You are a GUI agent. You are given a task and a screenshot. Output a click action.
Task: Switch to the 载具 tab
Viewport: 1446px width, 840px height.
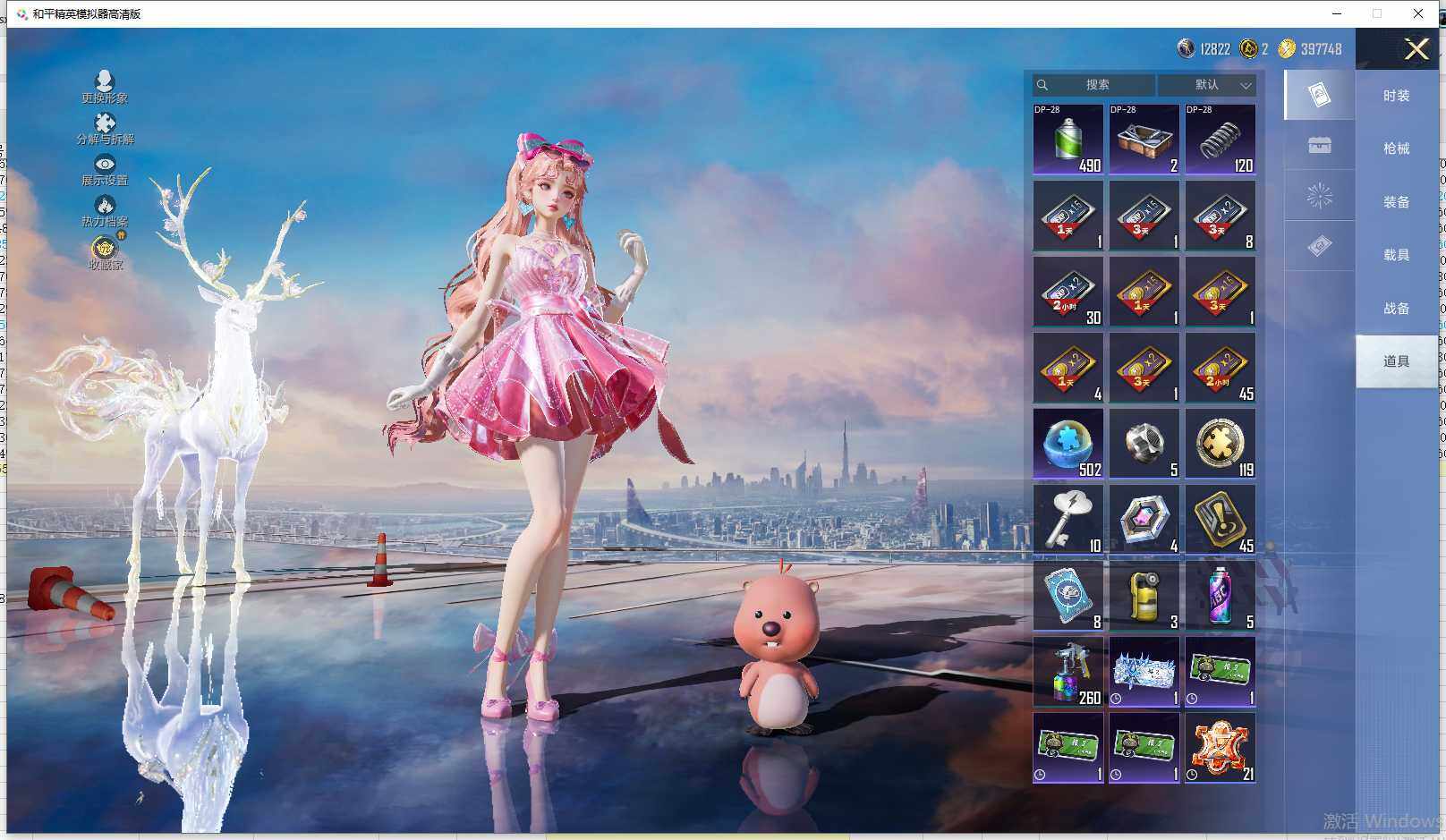[1397, 255]
